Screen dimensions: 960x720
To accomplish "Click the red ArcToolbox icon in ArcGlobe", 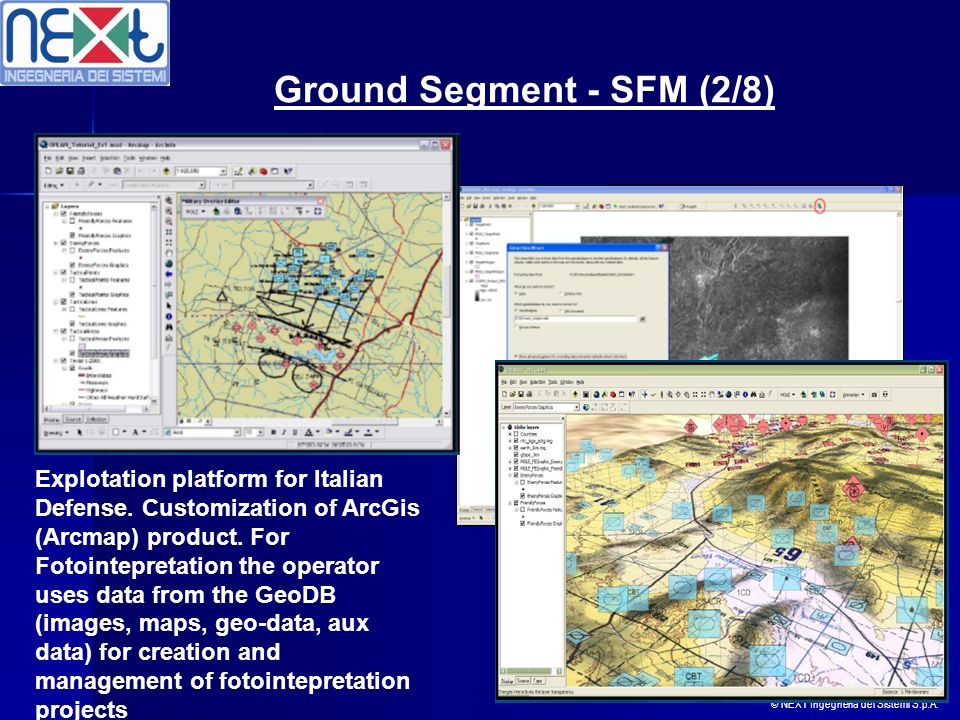I will click(613, 394).
